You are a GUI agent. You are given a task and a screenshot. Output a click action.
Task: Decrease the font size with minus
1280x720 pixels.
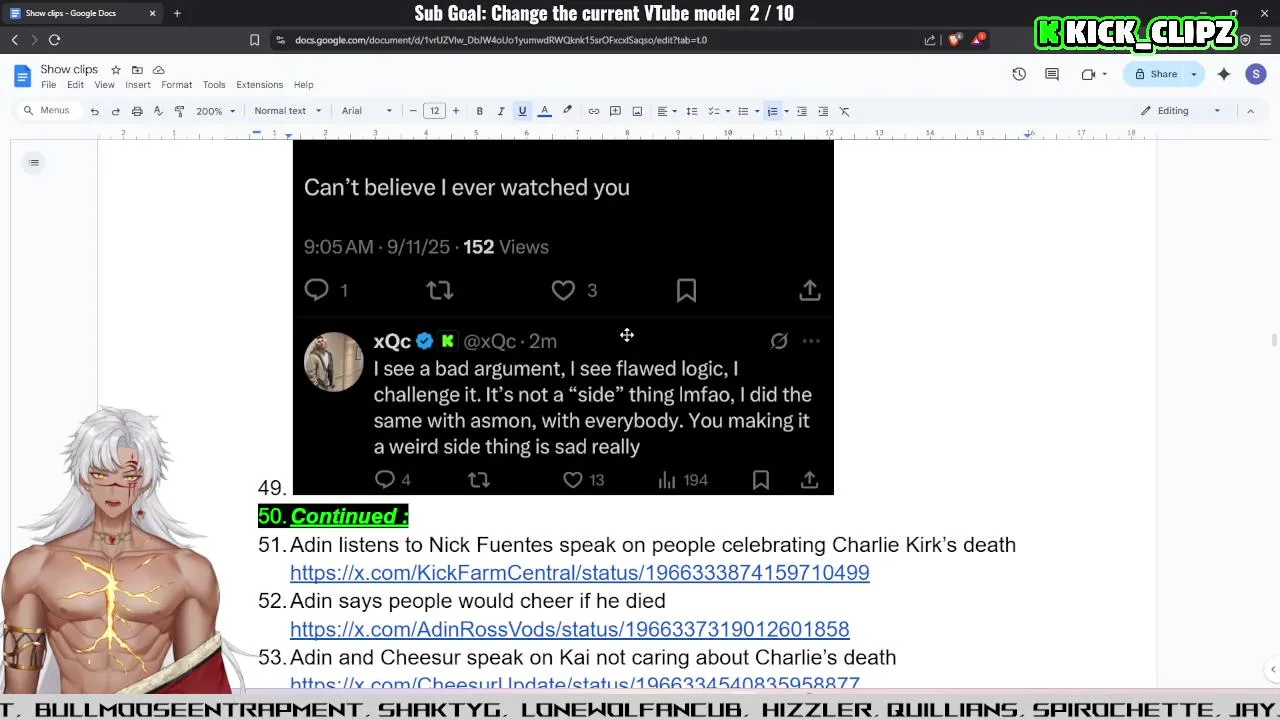tap(413, 111)
